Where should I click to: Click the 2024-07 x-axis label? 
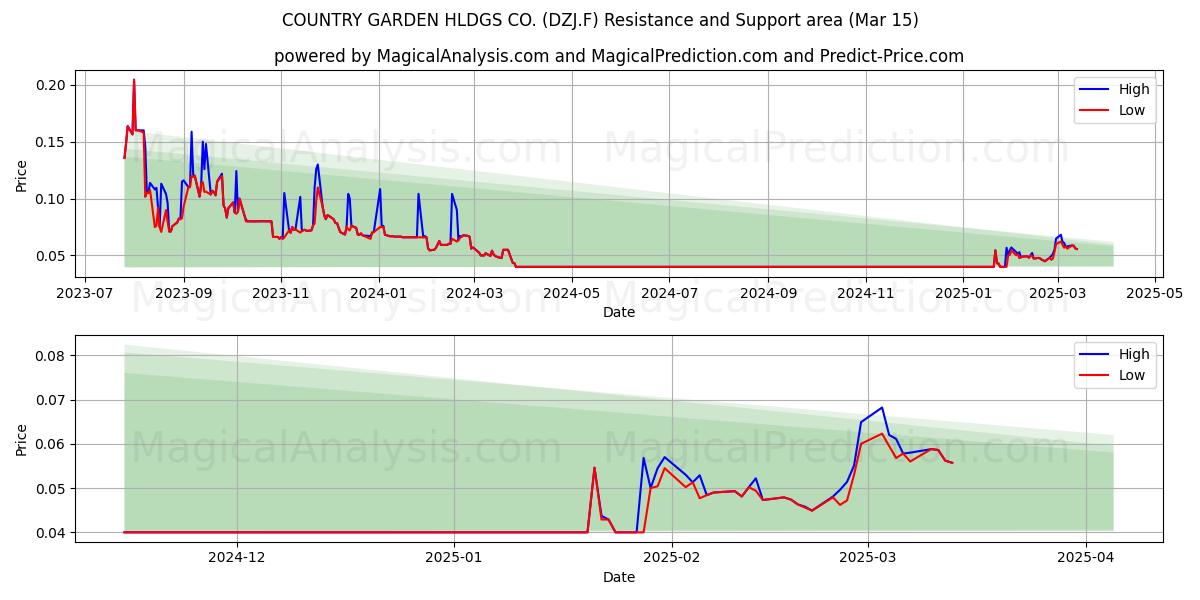[x=670, y=293]
